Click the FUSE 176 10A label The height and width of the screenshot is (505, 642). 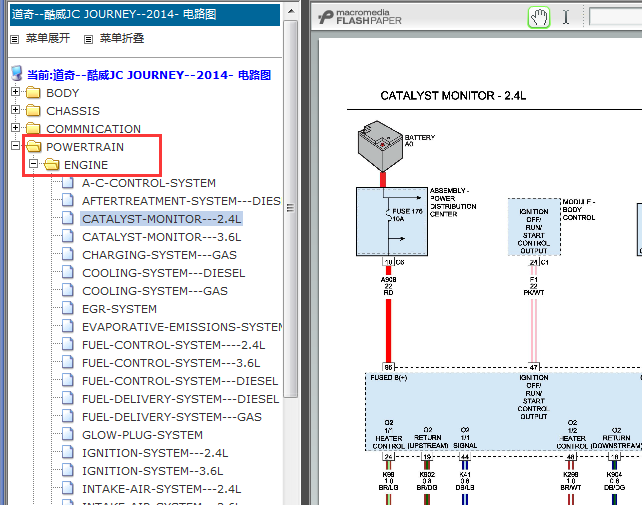point(407,215)
